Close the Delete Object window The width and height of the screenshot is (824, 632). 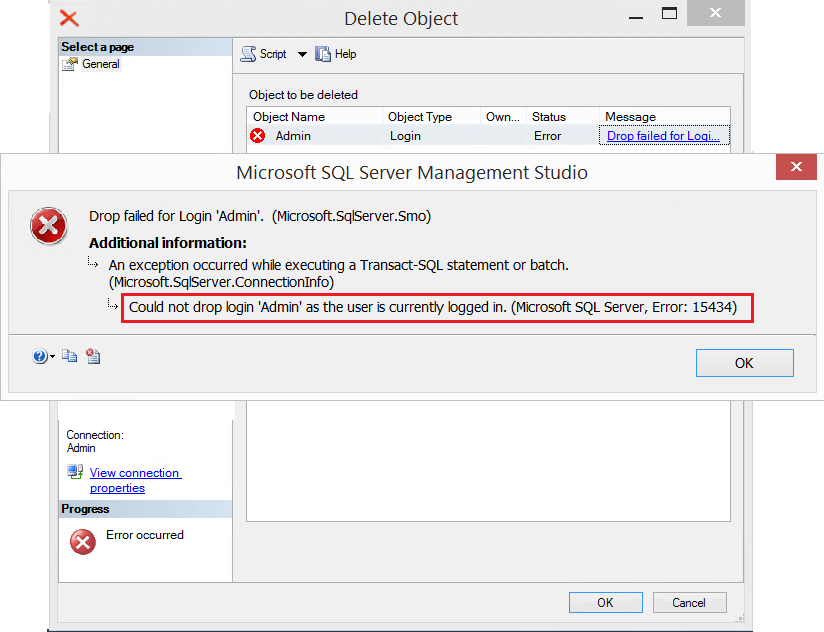click(716, 13)
